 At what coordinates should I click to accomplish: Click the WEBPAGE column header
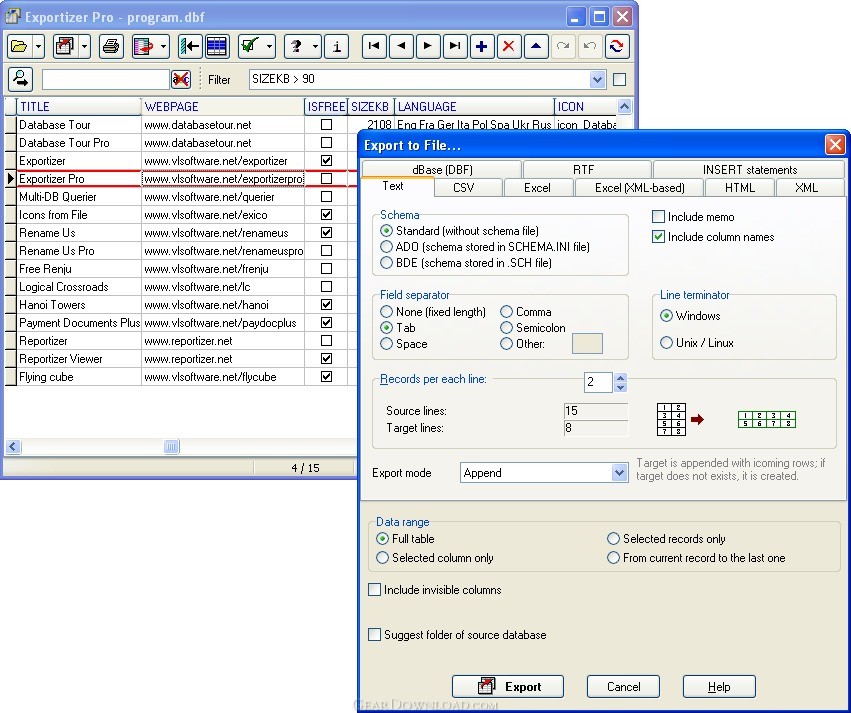coord(223,106)
